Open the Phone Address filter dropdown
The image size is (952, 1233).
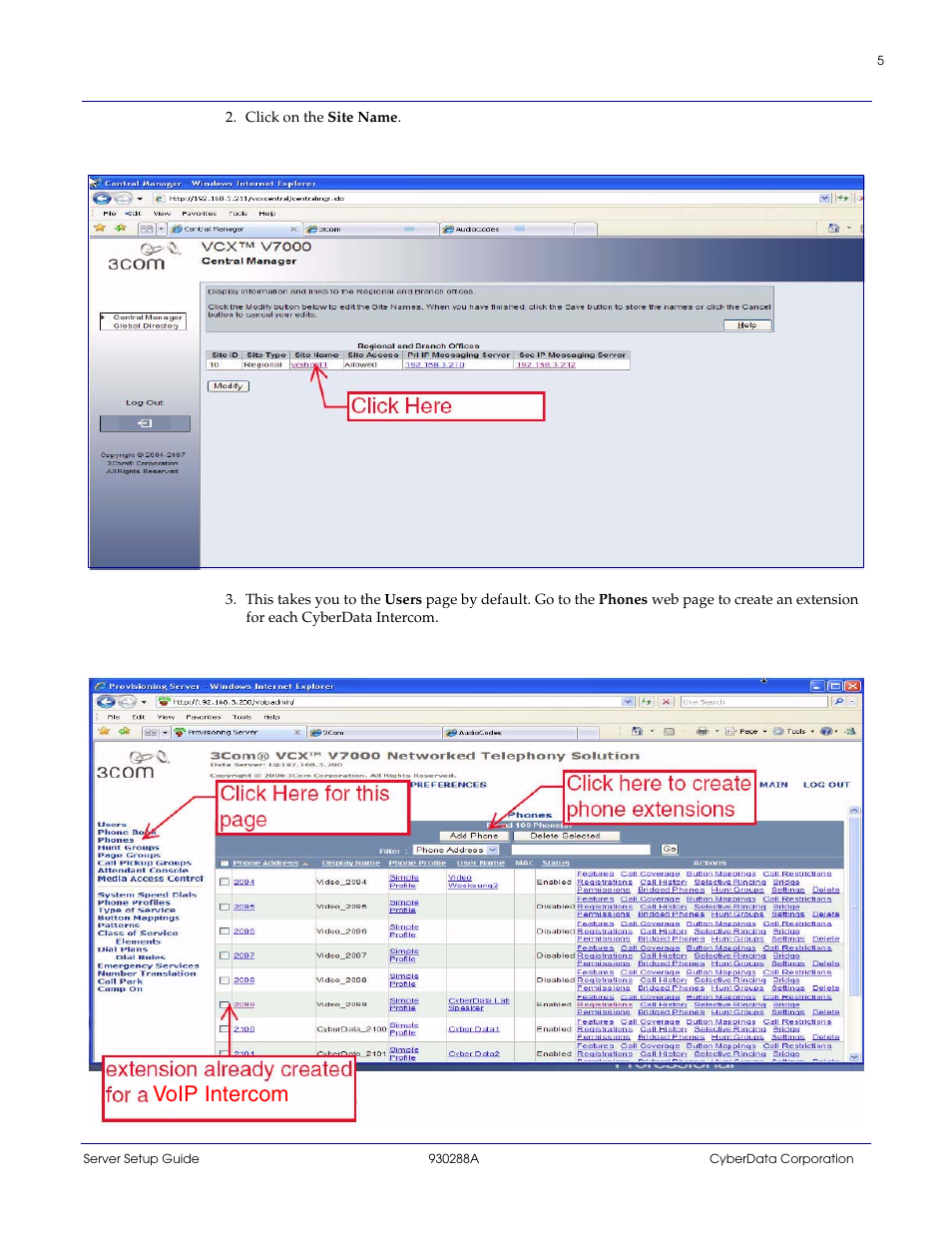coord(456,850)
